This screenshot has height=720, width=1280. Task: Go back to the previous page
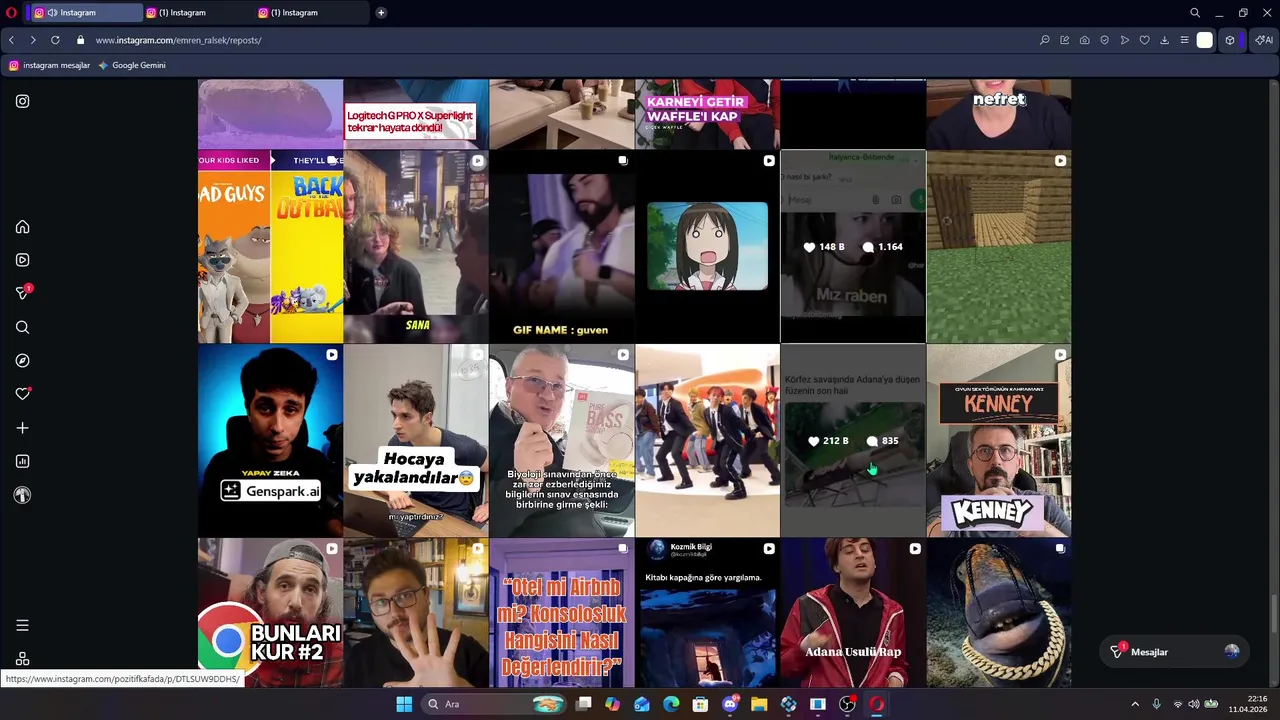click(x=11, y=40)
